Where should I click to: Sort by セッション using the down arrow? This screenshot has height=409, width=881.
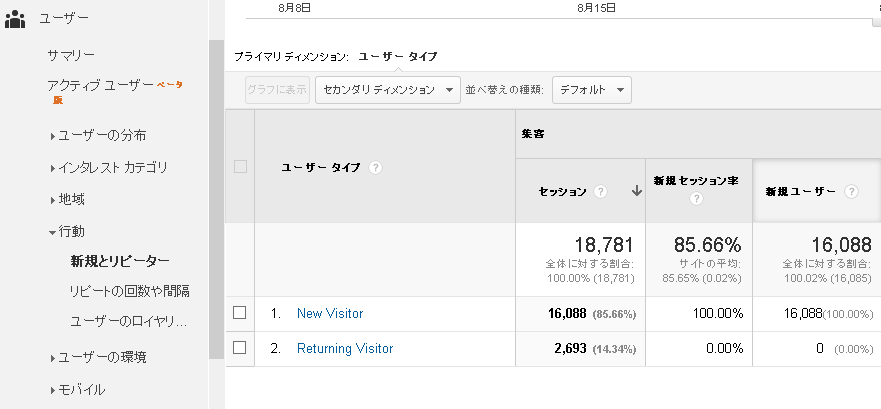[636, 192]
